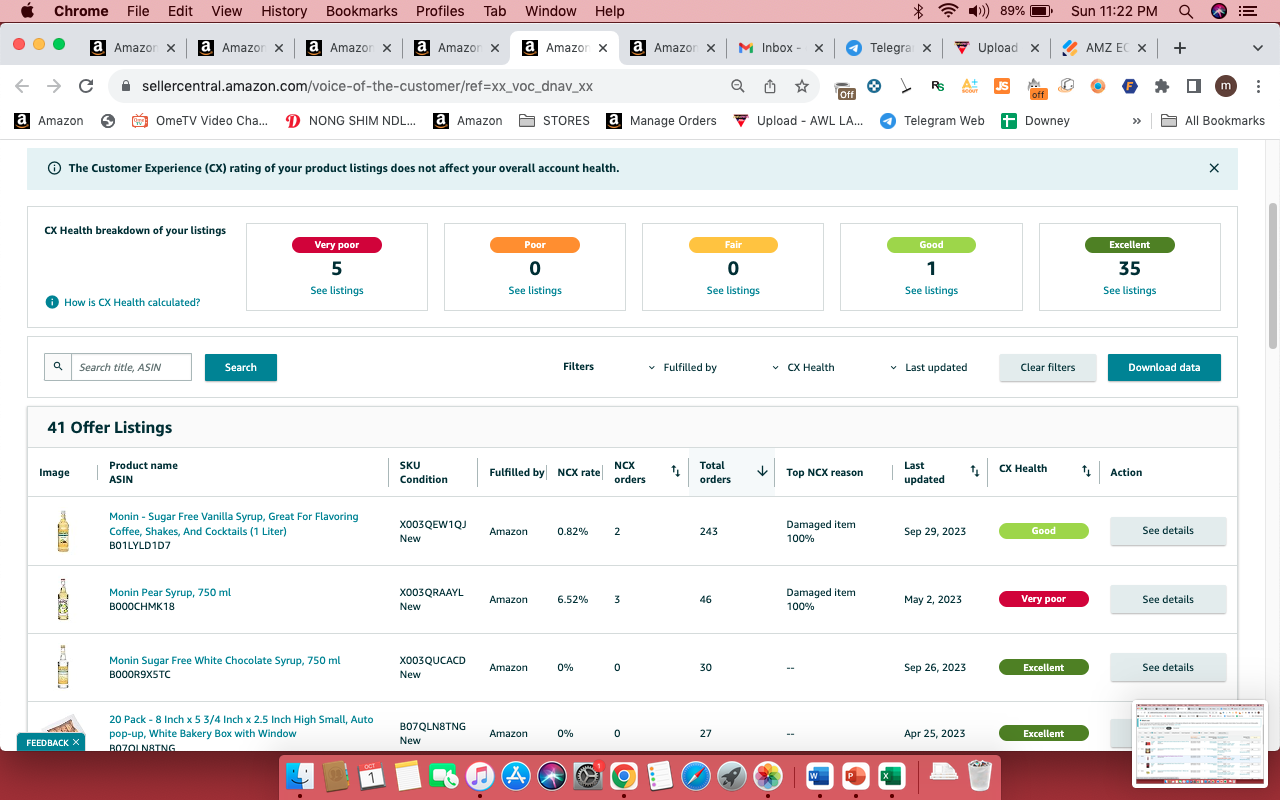The width and height of the screenshot is (1280, 800).
Task: See details for Monin Sugar Free Vanilla Syrup
Action: click(x=1168, y=531)
